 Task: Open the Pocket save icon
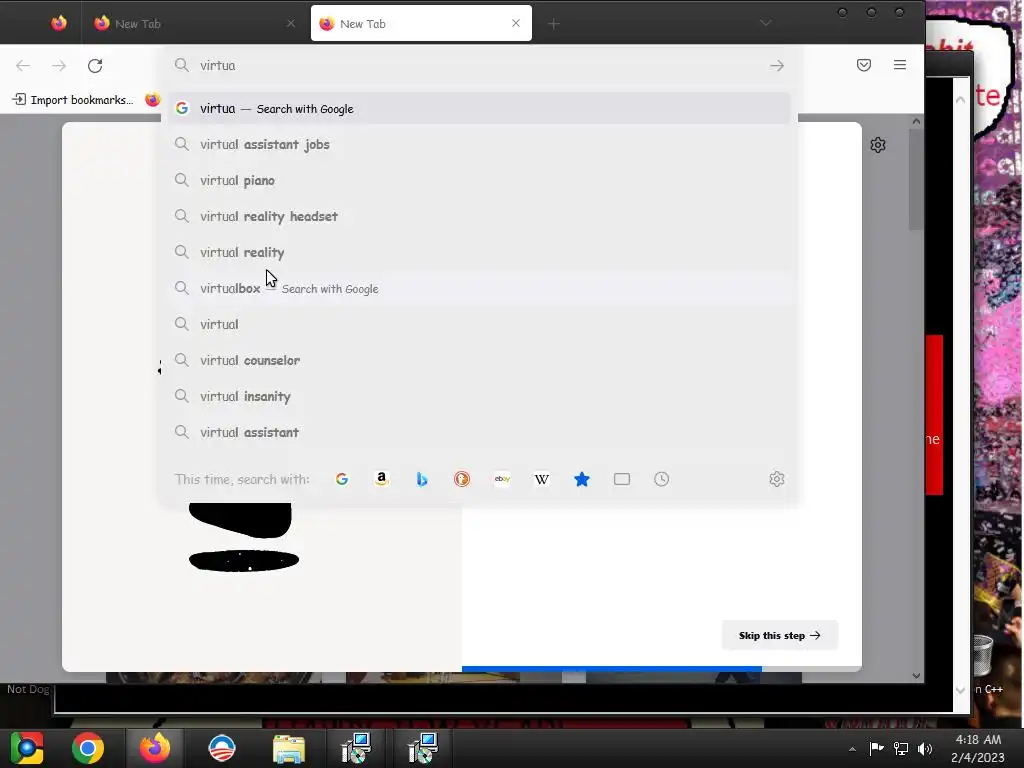pos(864,65)
